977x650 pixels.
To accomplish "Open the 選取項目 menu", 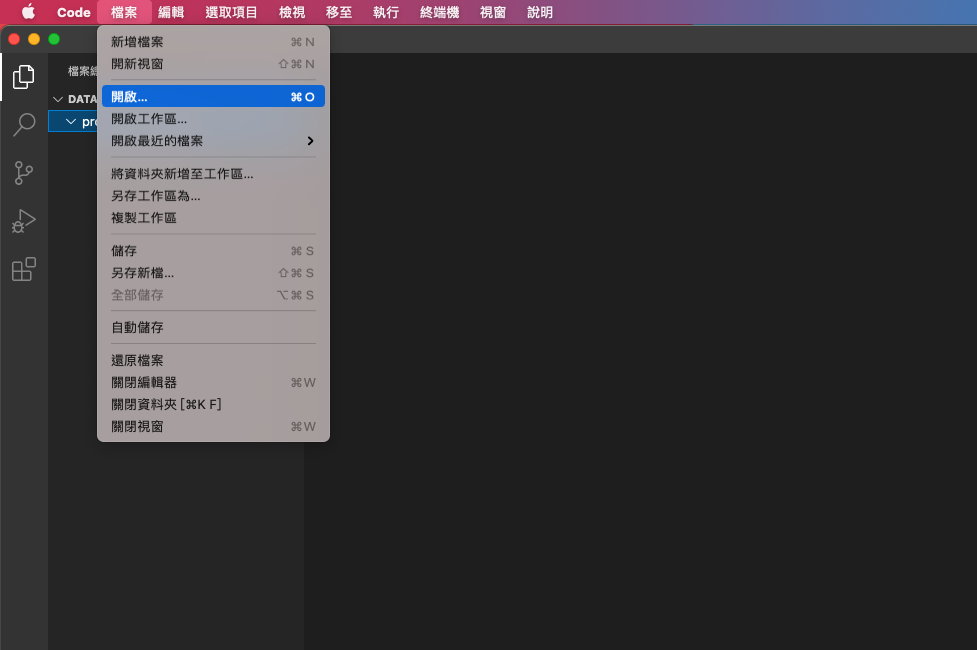I will tap(231, 12).
